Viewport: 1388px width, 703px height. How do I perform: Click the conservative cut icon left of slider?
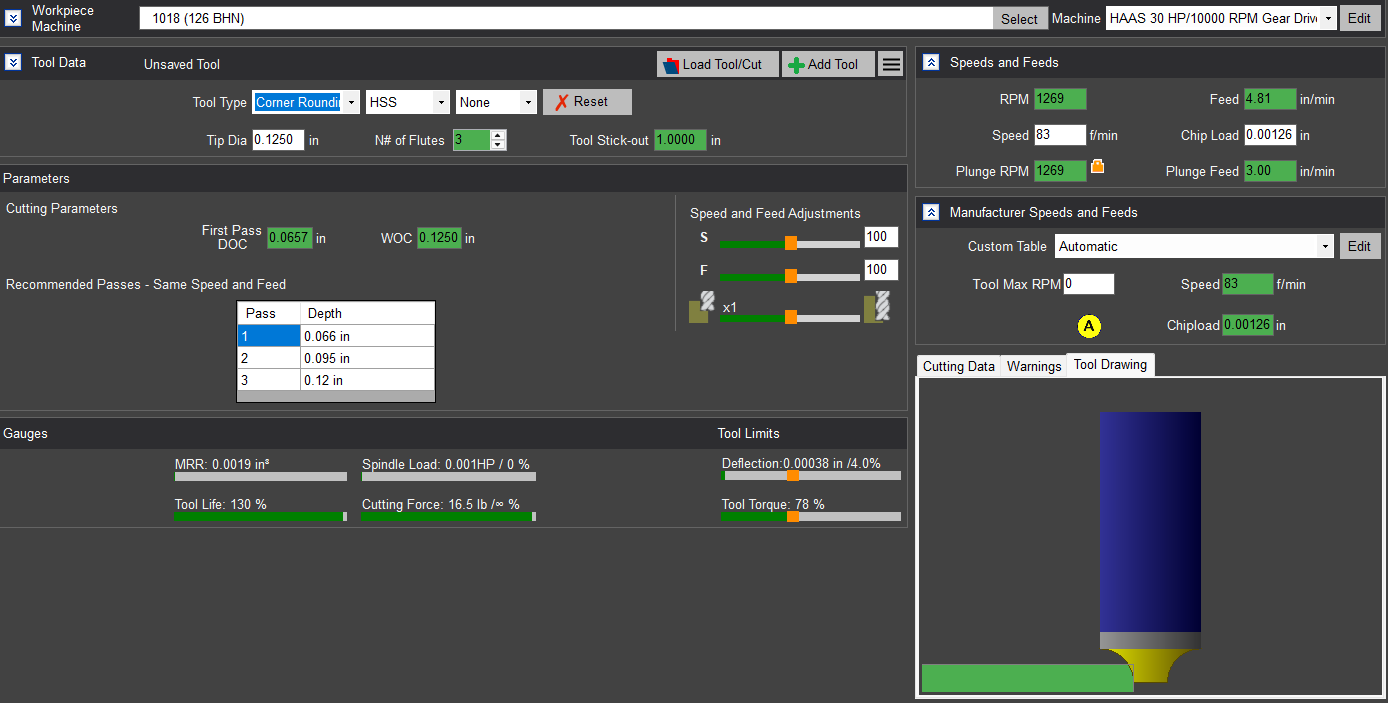[701, 307]
